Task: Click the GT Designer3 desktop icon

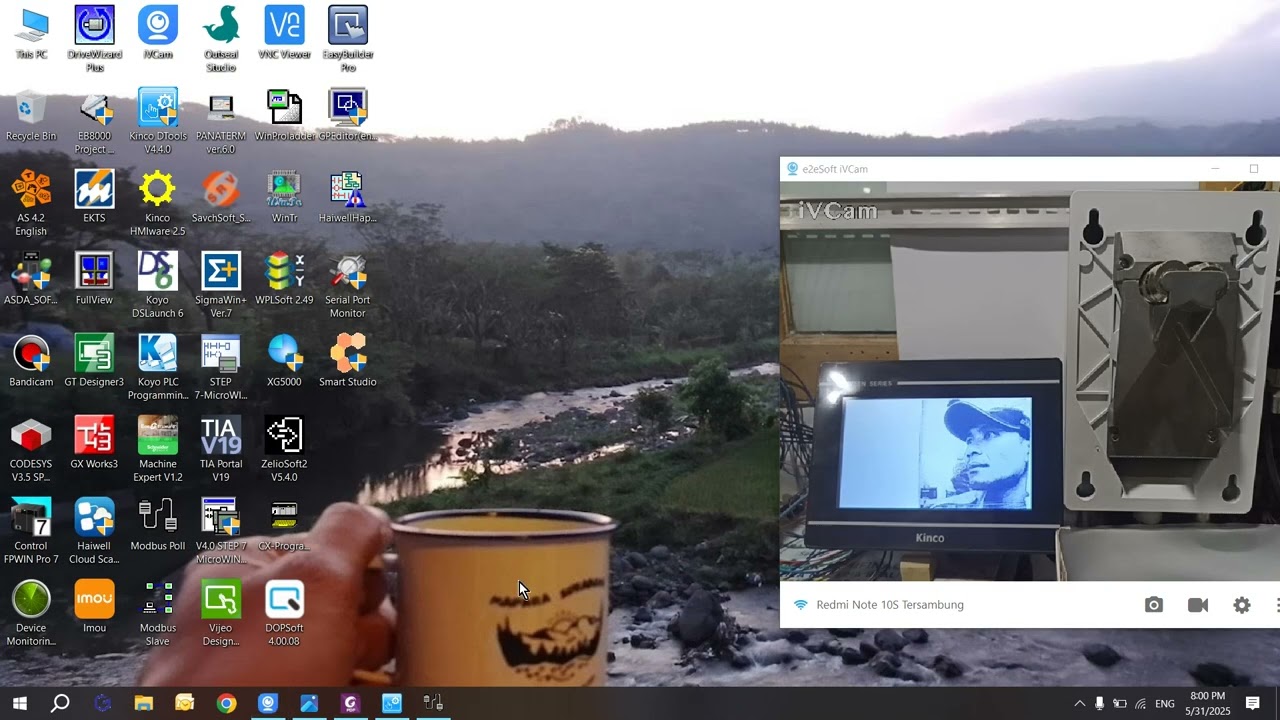Action: point(94,362)
